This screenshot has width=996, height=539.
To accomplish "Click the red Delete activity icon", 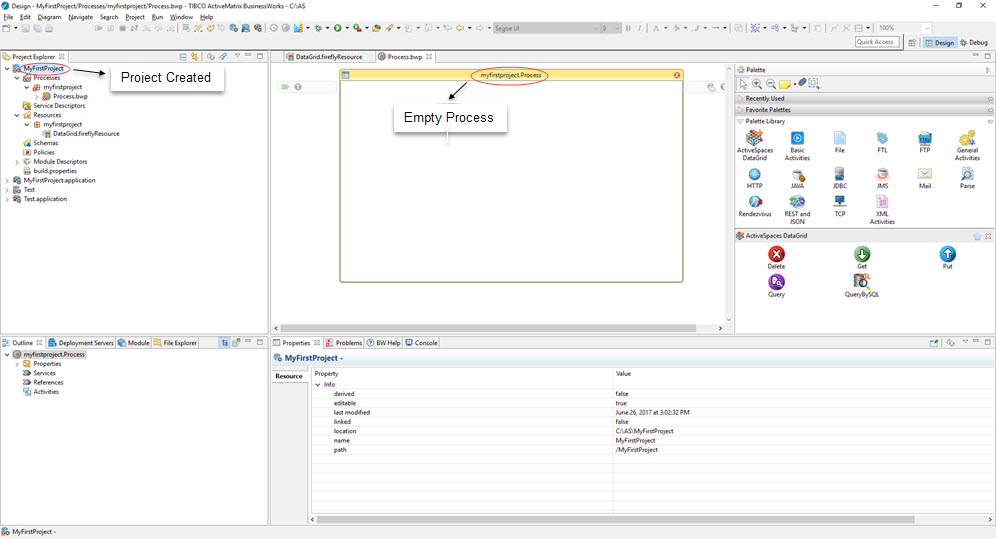I will [x=776, y=255].
